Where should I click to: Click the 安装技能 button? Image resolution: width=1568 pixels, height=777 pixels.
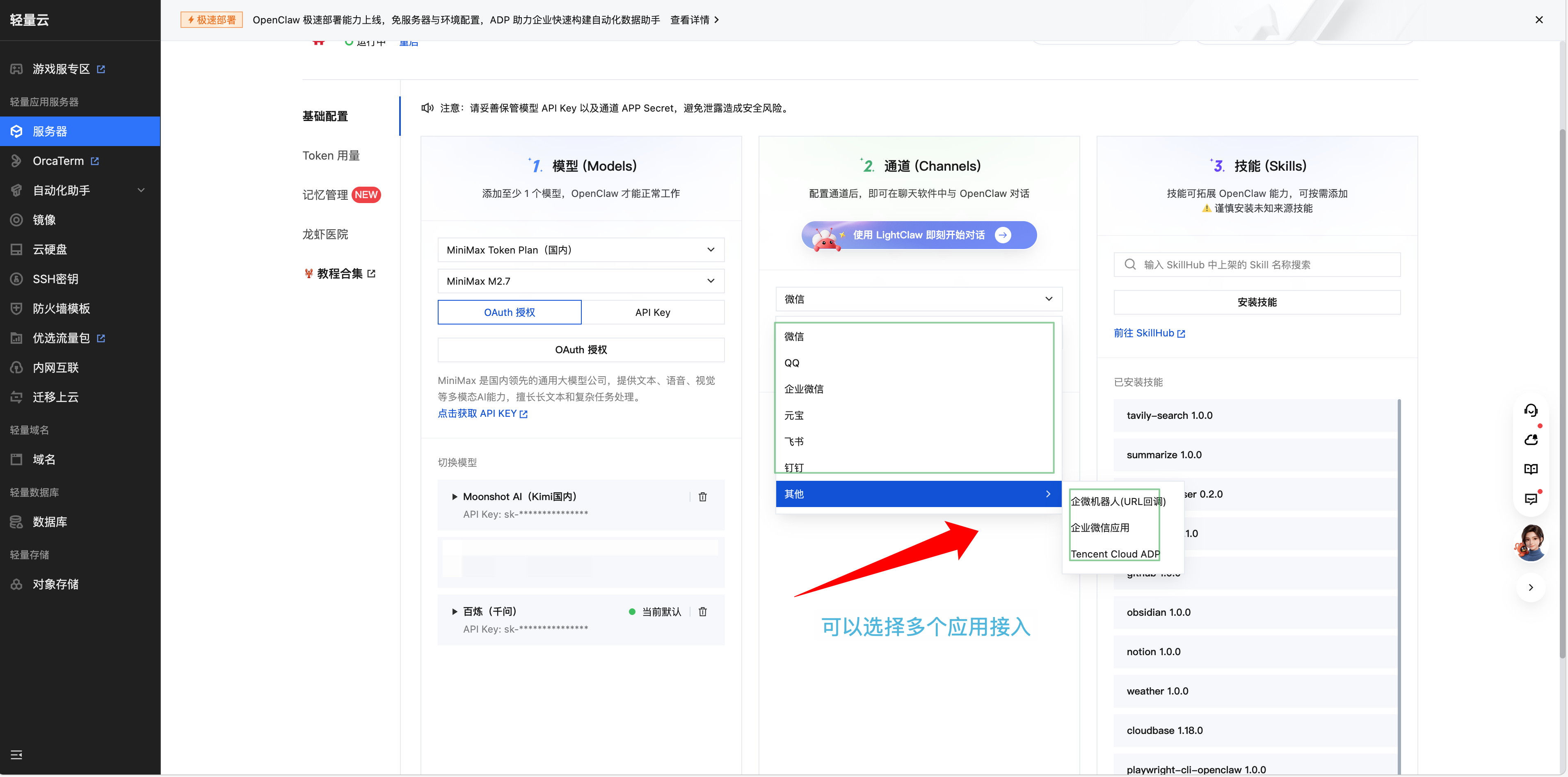click(x=1257, y=302)
